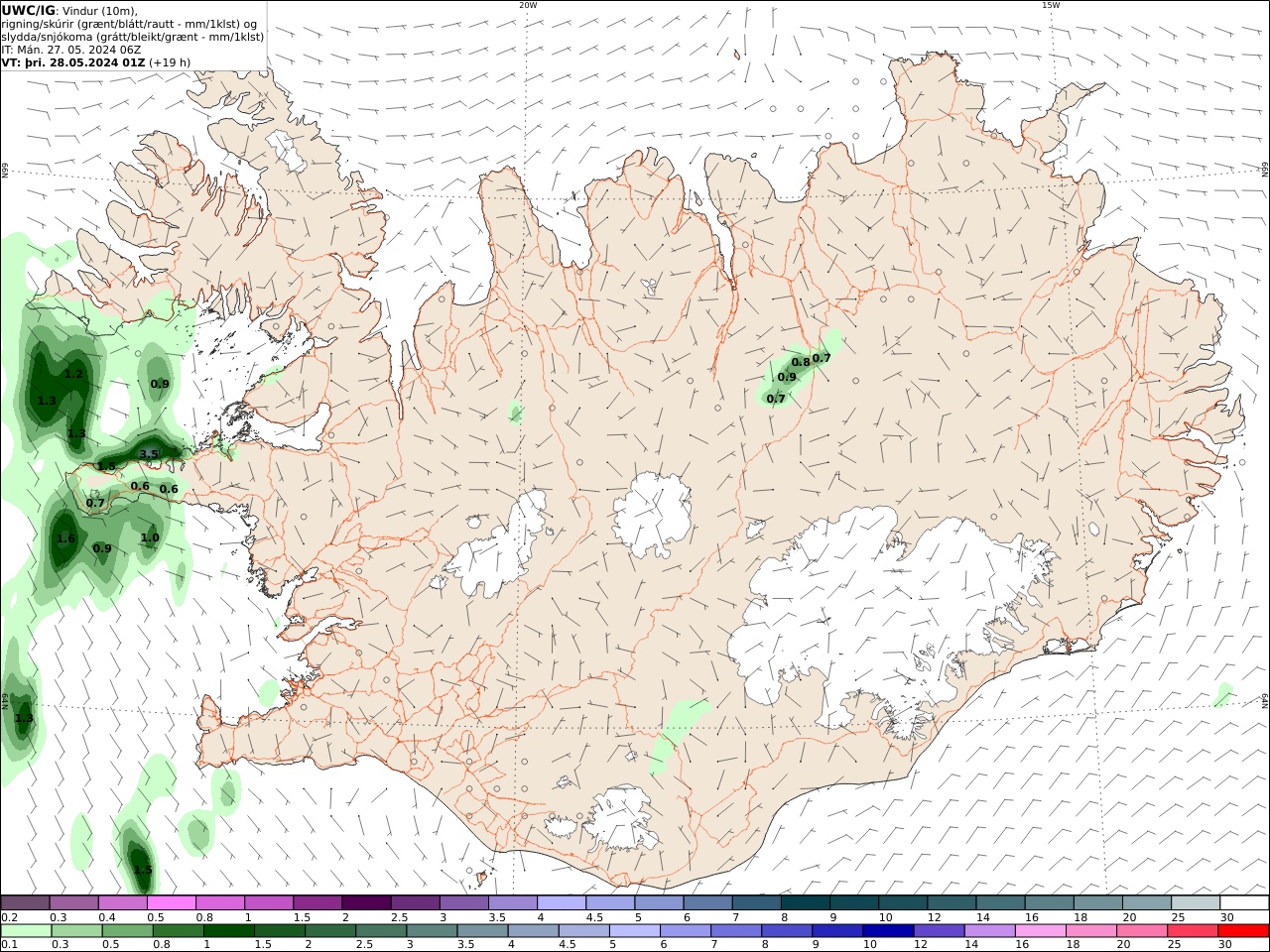Image resolution: width=1270 pixels, height=952 pixels.
Task: Pick the lightest green lower swatch between 0.1 and 0.3
Action: (26, 930)
